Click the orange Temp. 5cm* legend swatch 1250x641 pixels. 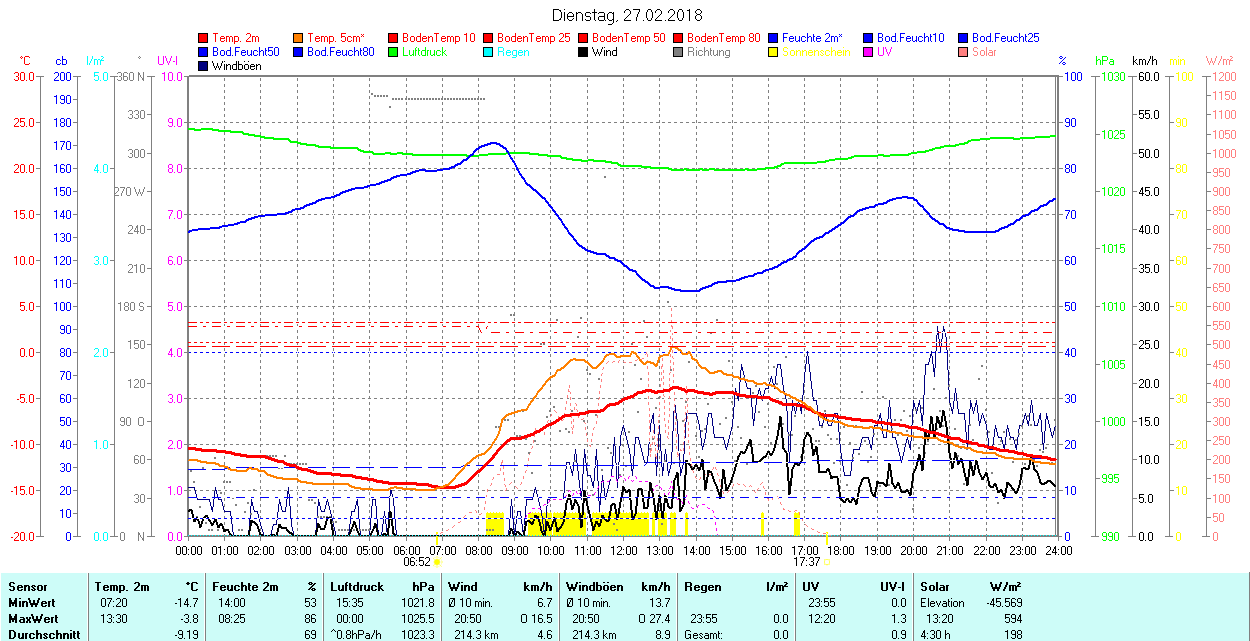pos(298,37)
